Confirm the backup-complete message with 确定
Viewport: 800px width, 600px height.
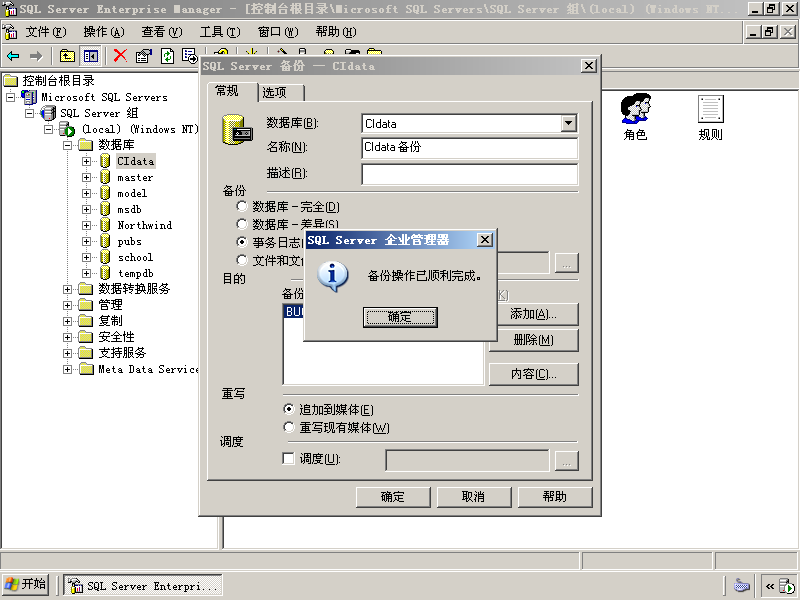(x=400, y=317)
